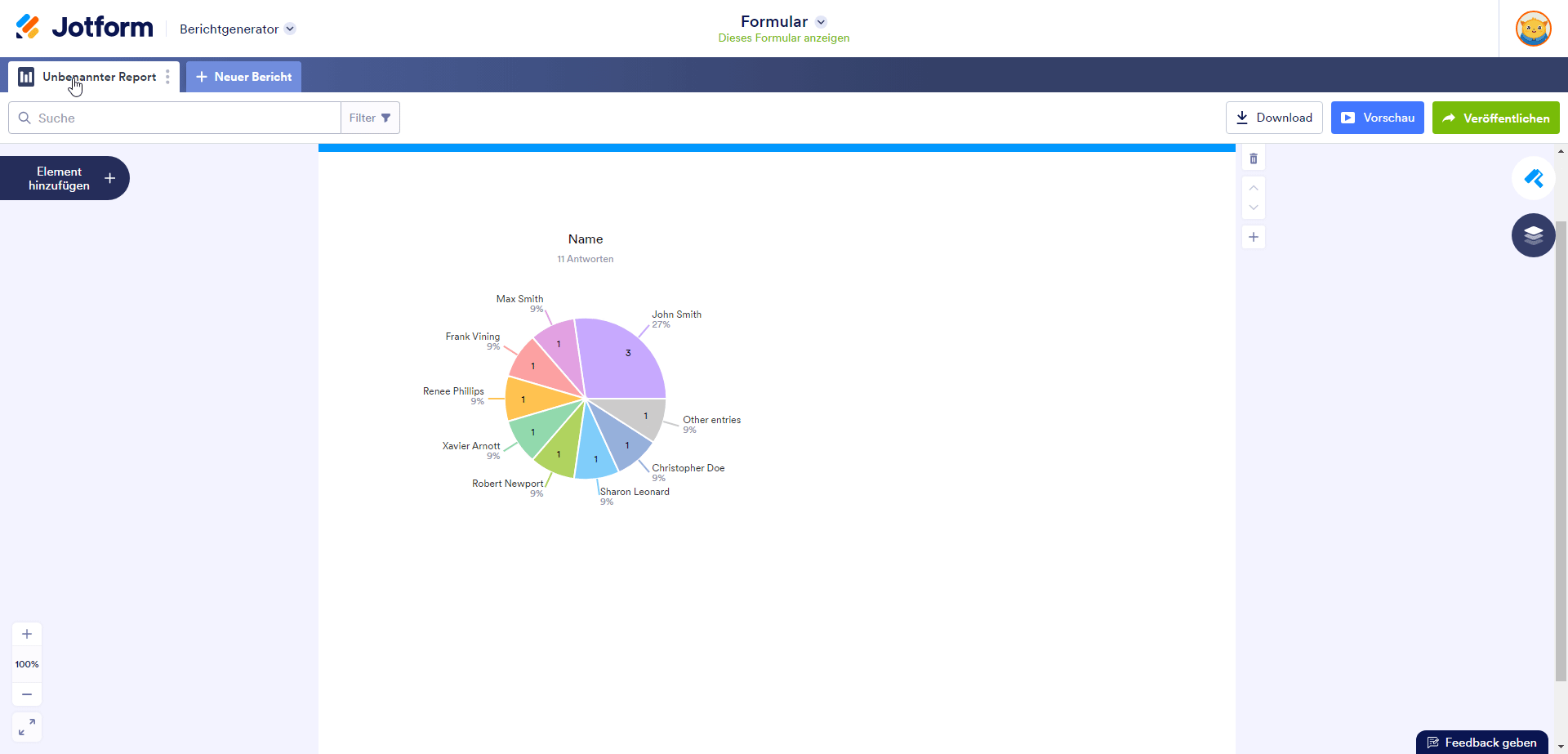The height and width of the screenshot is (754, 1568).
Task: Move the slide down with arrow
Action: (x=1254, y=207)
